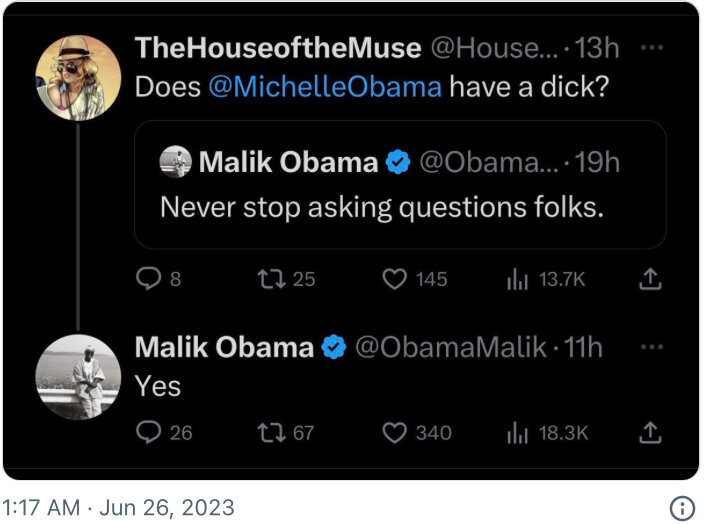Like Malik Obama's "Yes" reply

point(396,433)
